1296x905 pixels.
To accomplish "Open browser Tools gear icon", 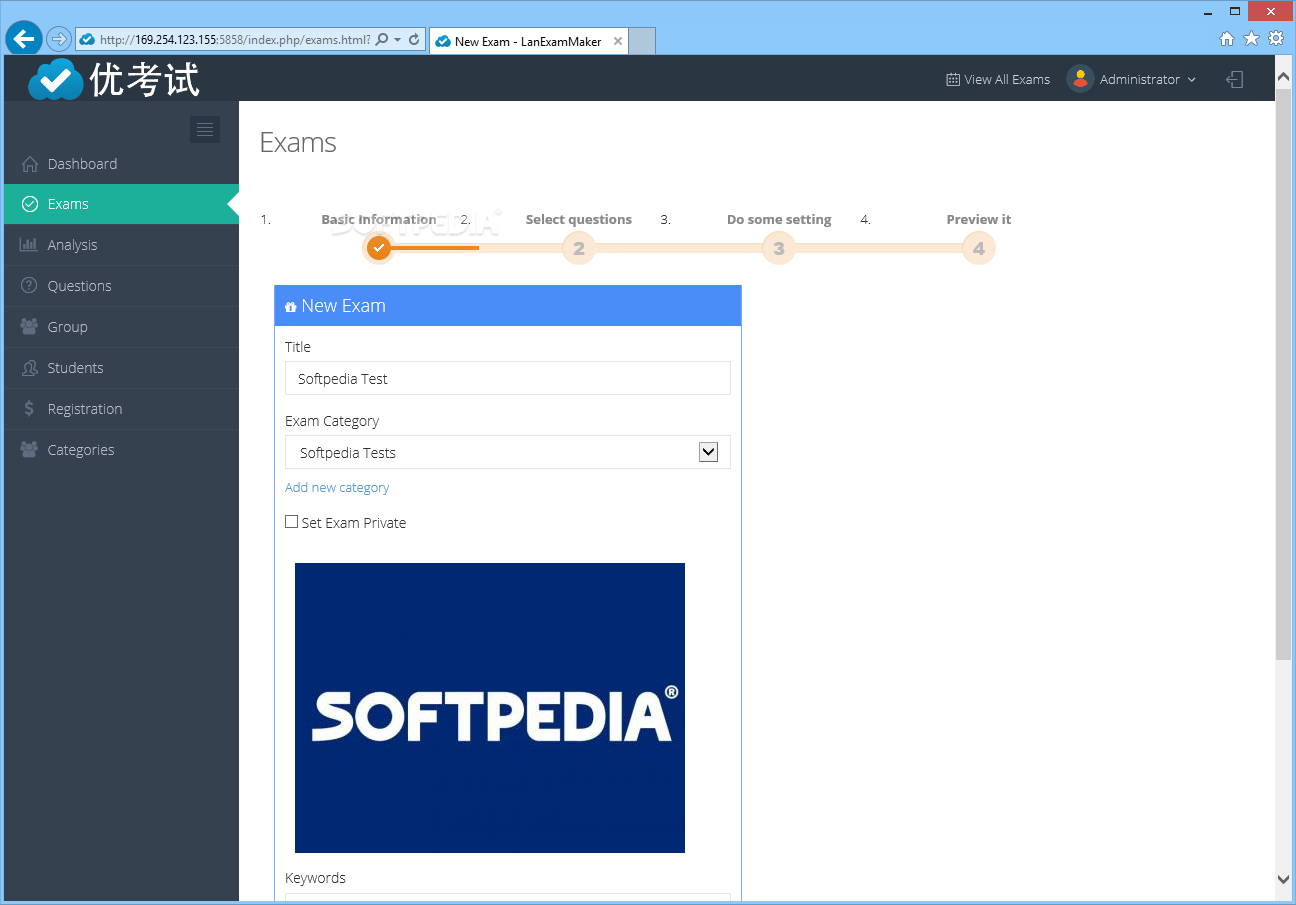I will pos(1276,39).
